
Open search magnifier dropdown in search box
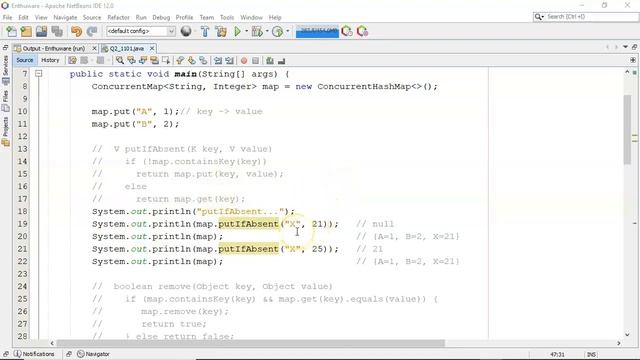pos(539,17)
